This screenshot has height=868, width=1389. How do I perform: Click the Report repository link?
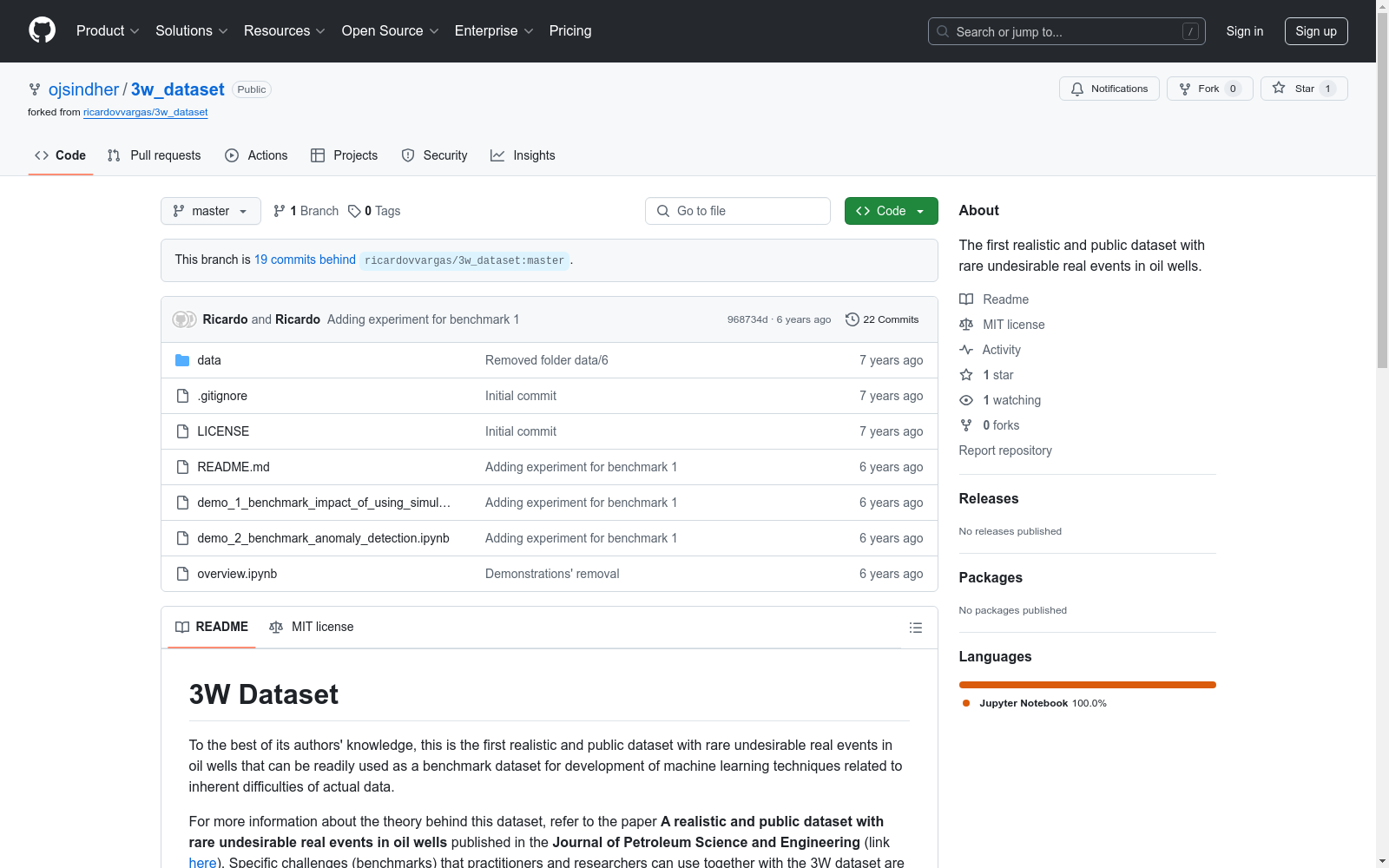(1005, 450)
